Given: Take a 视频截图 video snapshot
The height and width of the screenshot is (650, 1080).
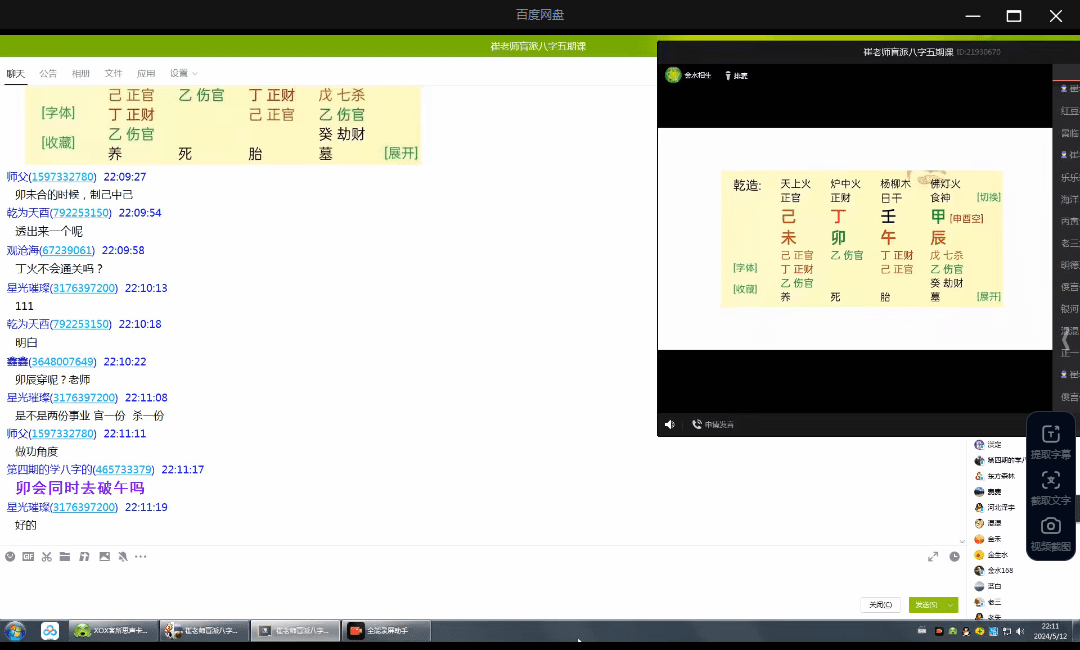Looking at the screenshot, I should coord(1050,533).
